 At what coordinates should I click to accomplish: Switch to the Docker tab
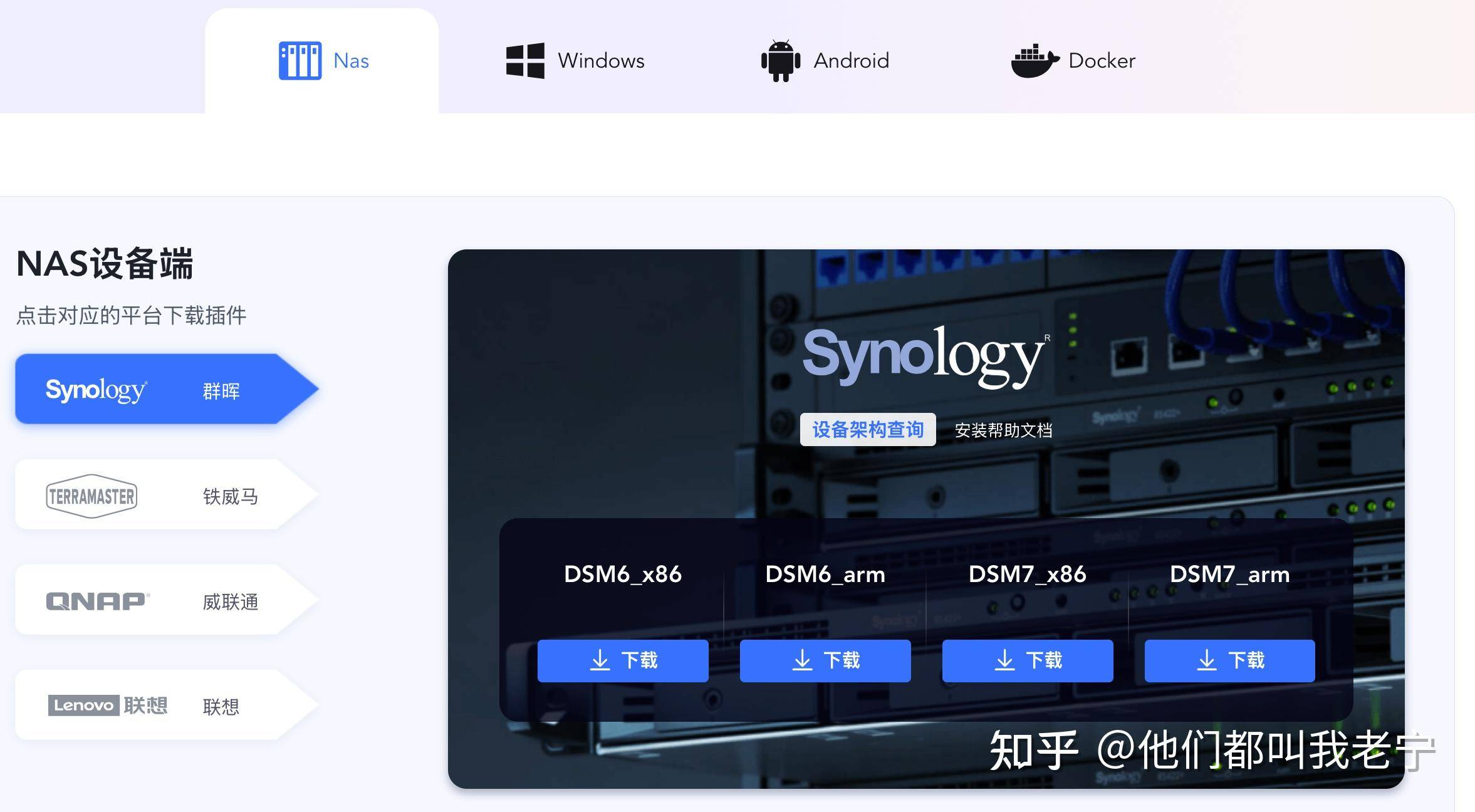tap(1073, 61)
